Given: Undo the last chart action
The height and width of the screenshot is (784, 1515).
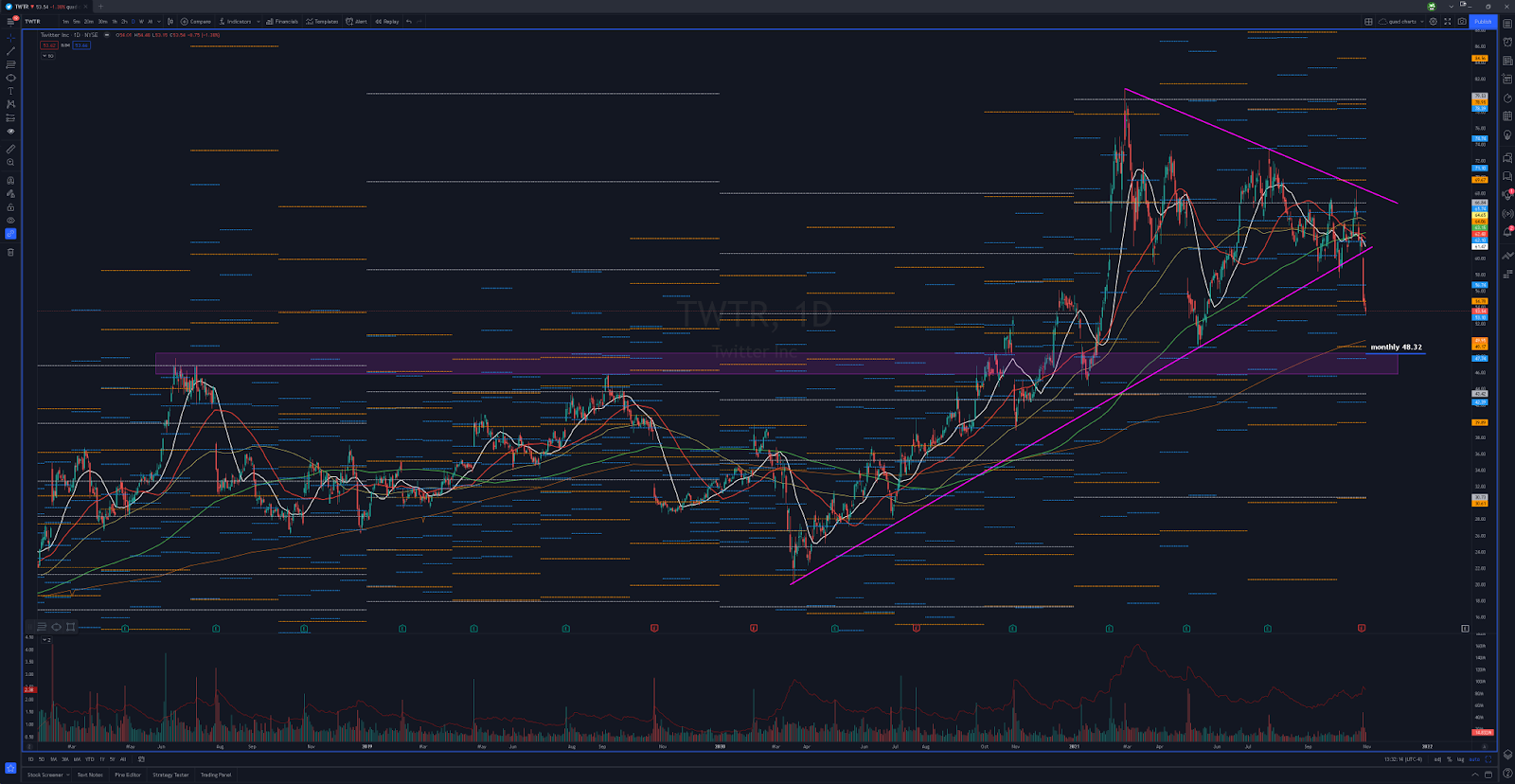Looking at the screenshot, I should [409, 21].
